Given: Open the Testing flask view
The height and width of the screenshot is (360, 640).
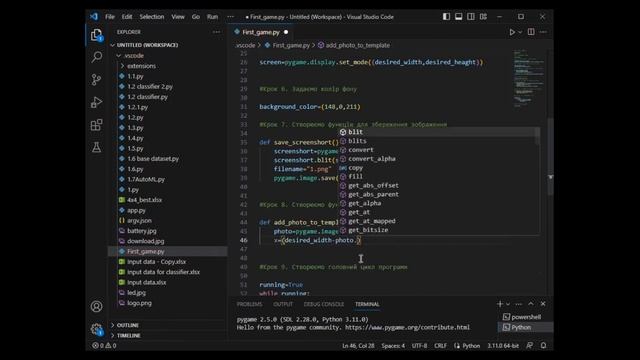Looking at the screenshot, I should tap(96, 147).
